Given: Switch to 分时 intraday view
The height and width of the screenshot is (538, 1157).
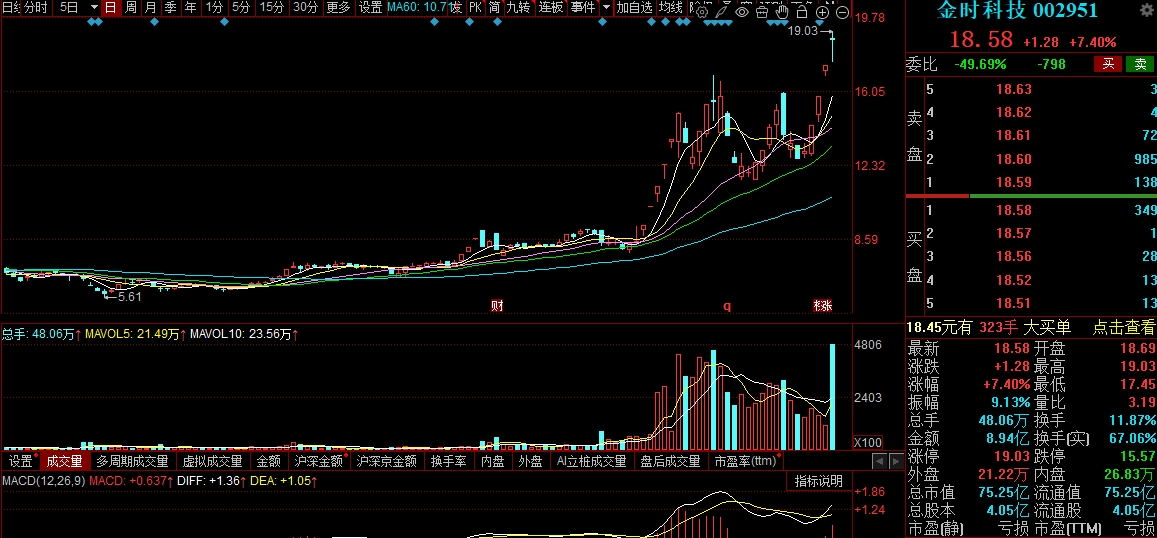Looking at the screenshot, I should coord(35,8).
